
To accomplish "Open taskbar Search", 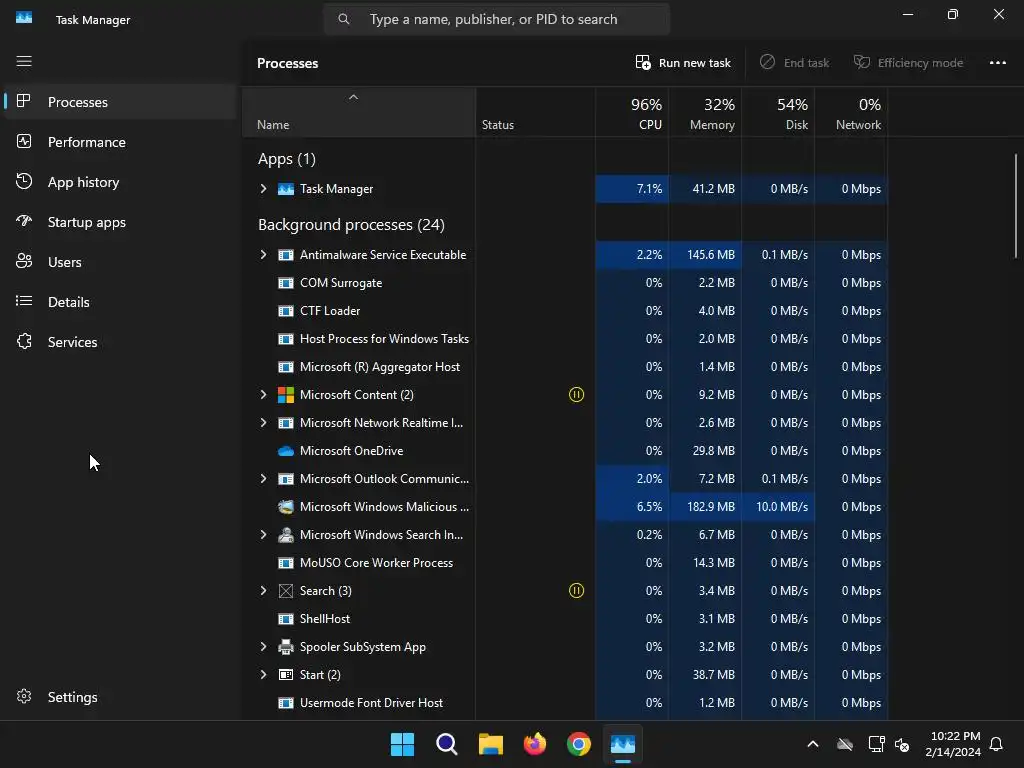I will point(447,744).
